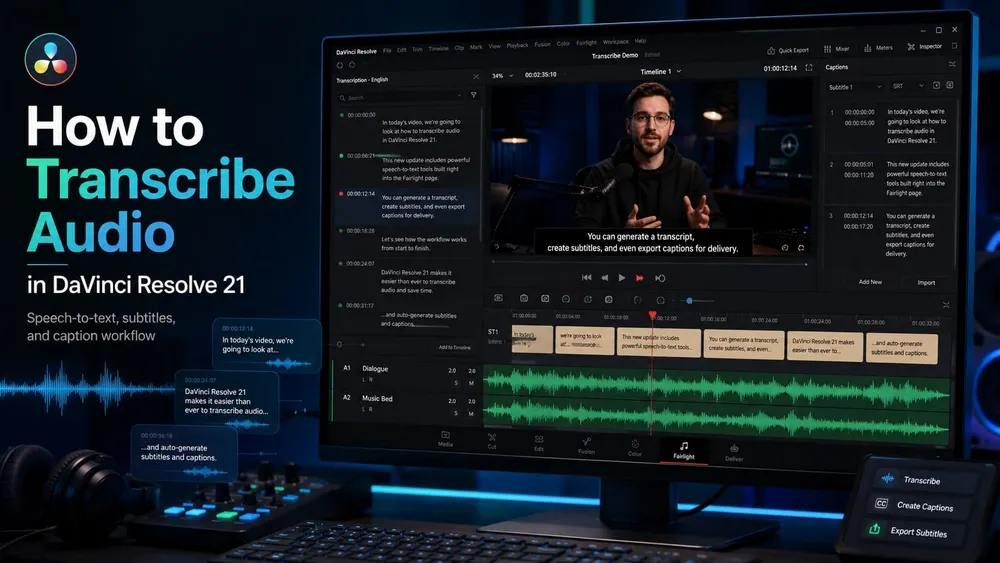
Task: Open the Fairlight menu
Action: coord(586,43)
